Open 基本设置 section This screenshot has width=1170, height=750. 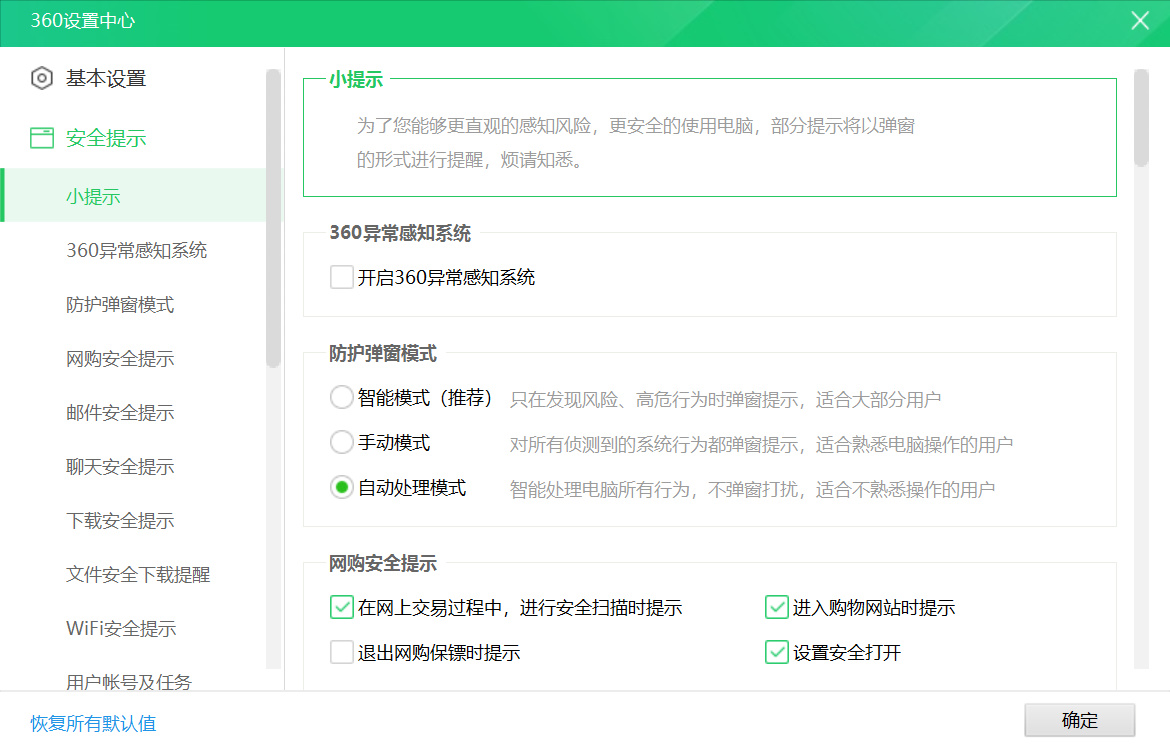(105, 78)
